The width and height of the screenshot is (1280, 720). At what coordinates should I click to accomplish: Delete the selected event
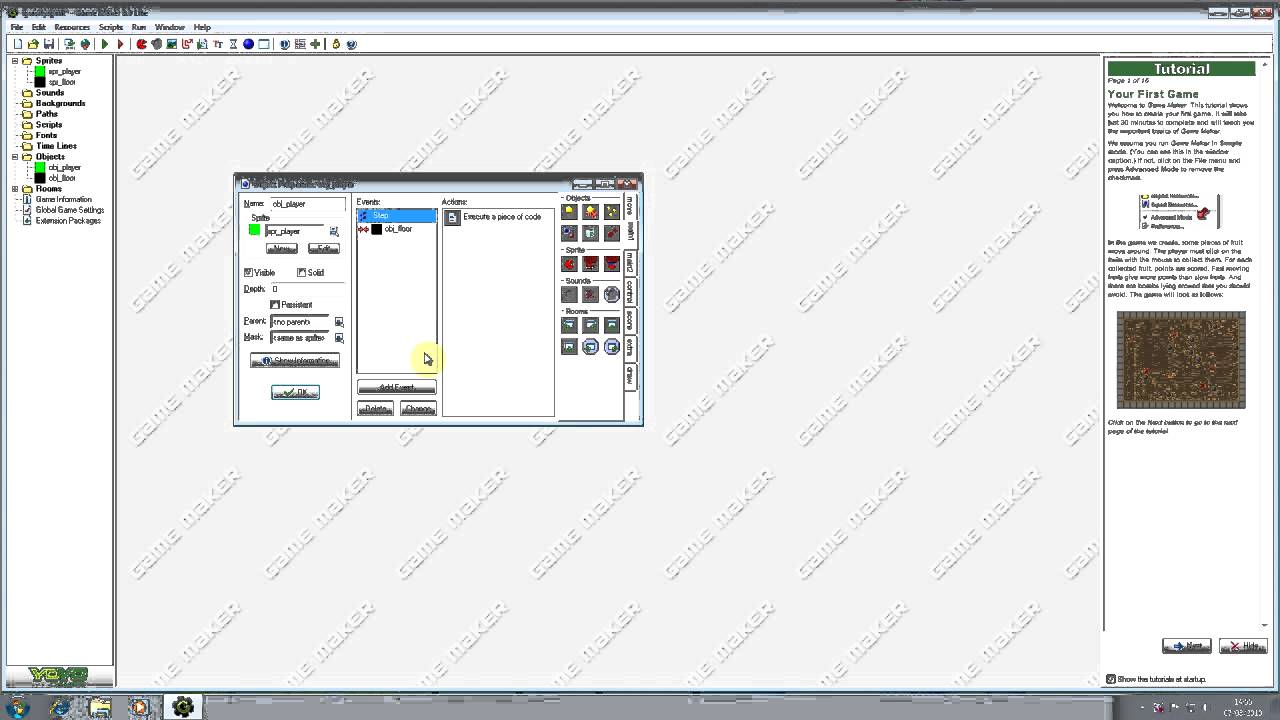(375, 409)
